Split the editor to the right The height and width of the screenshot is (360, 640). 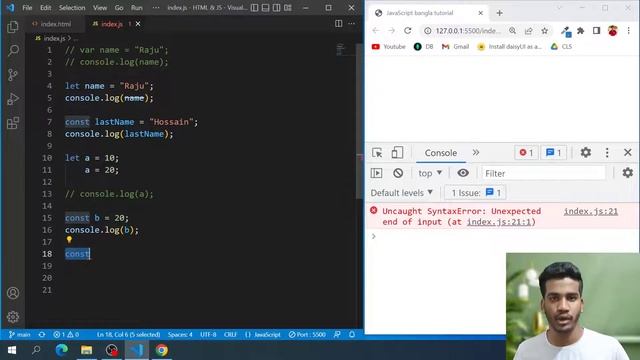[338, 24]
